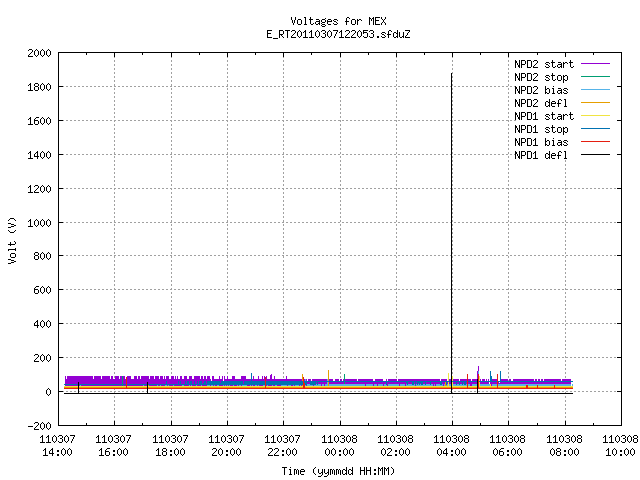The width and height of the screenshot is (640, 480).
Task: Click the 1800 y-axis tick label
Action: 39,87
